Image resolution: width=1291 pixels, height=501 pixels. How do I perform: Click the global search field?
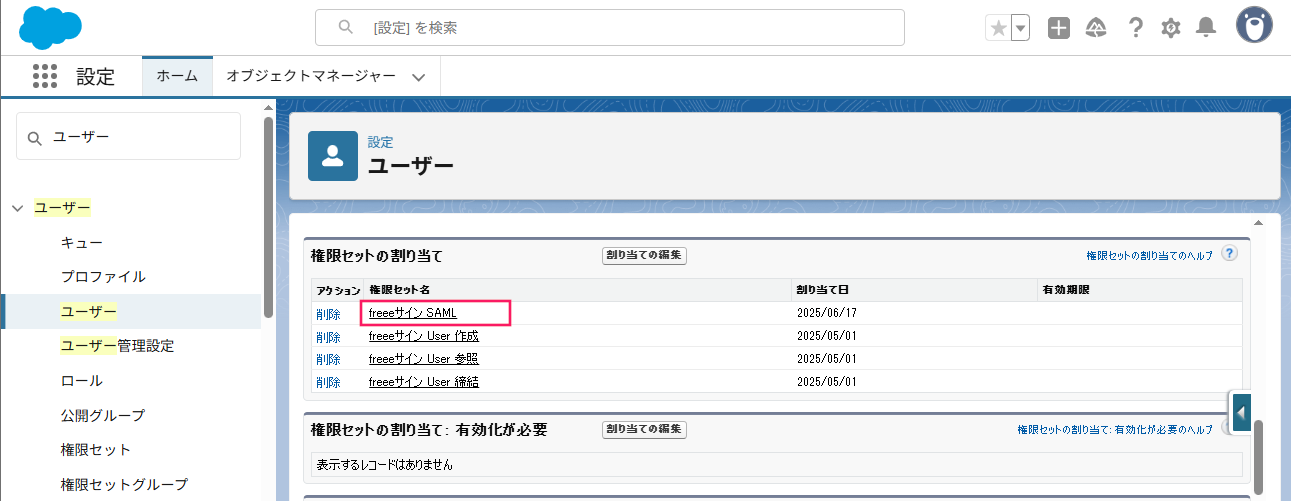[x=610, y=28]
